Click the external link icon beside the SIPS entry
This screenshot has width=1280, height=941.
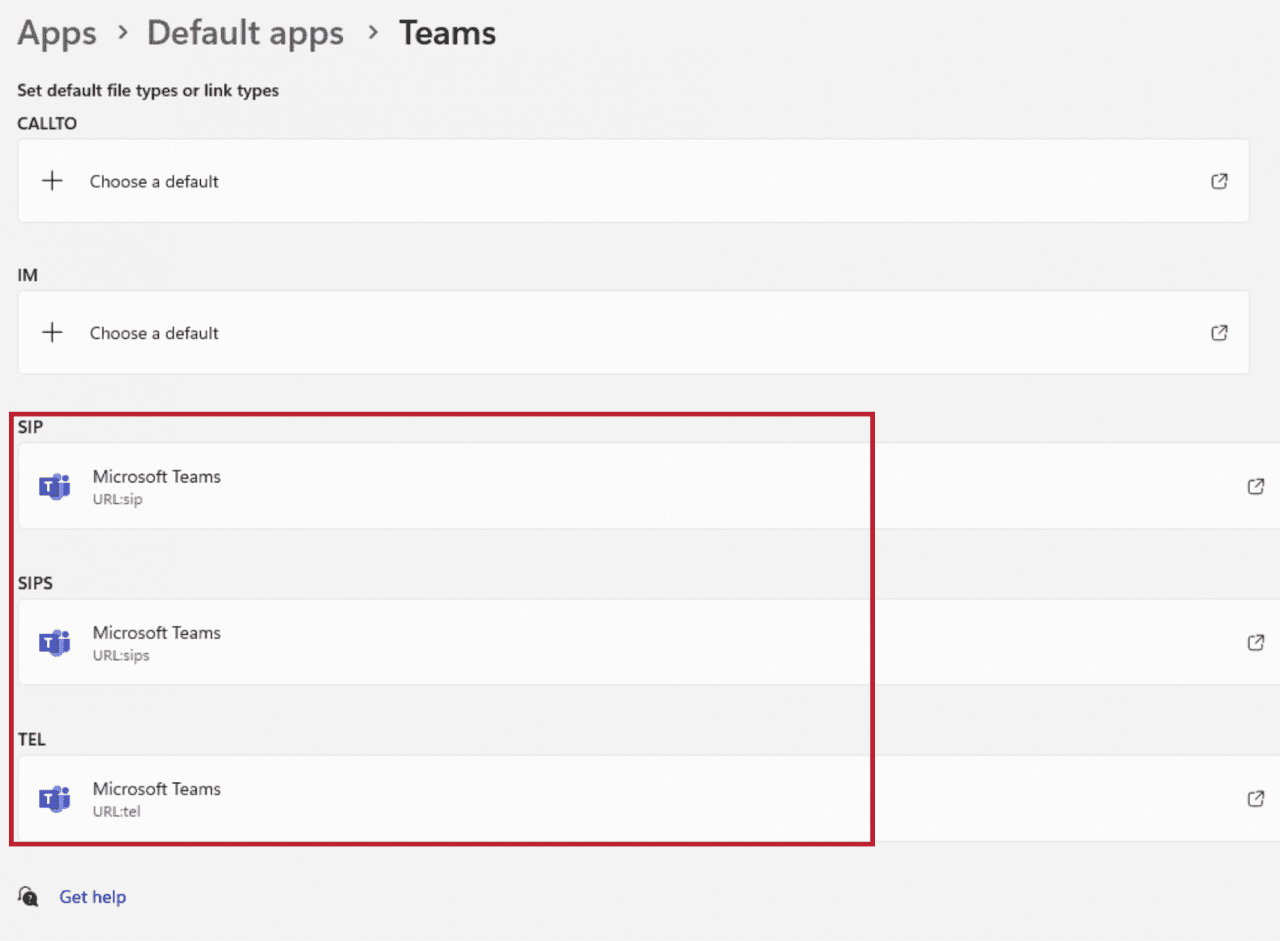click(1255, 643)
